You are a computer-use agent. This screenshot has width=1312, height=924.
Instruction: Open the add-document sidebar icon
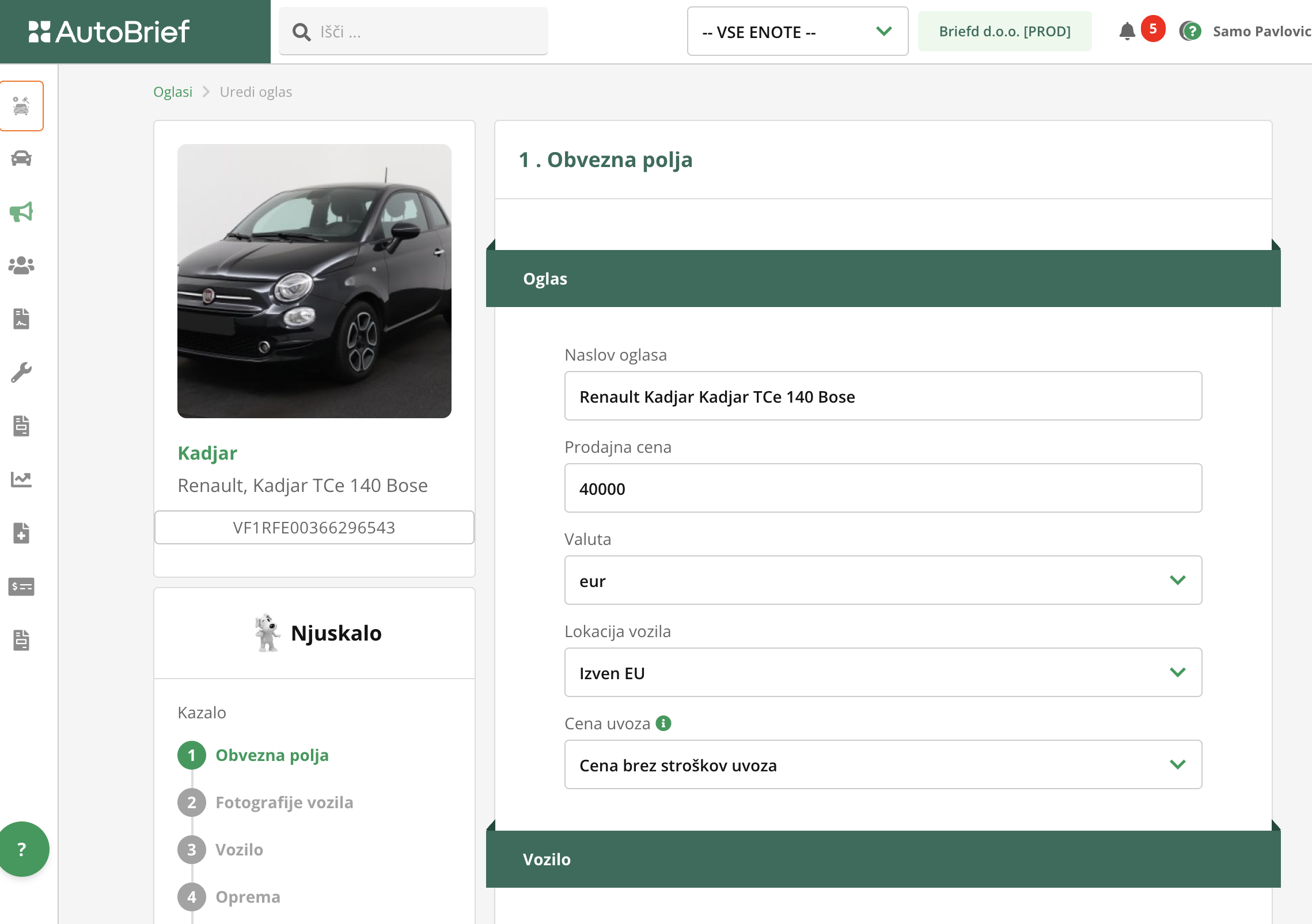(21, 533)
